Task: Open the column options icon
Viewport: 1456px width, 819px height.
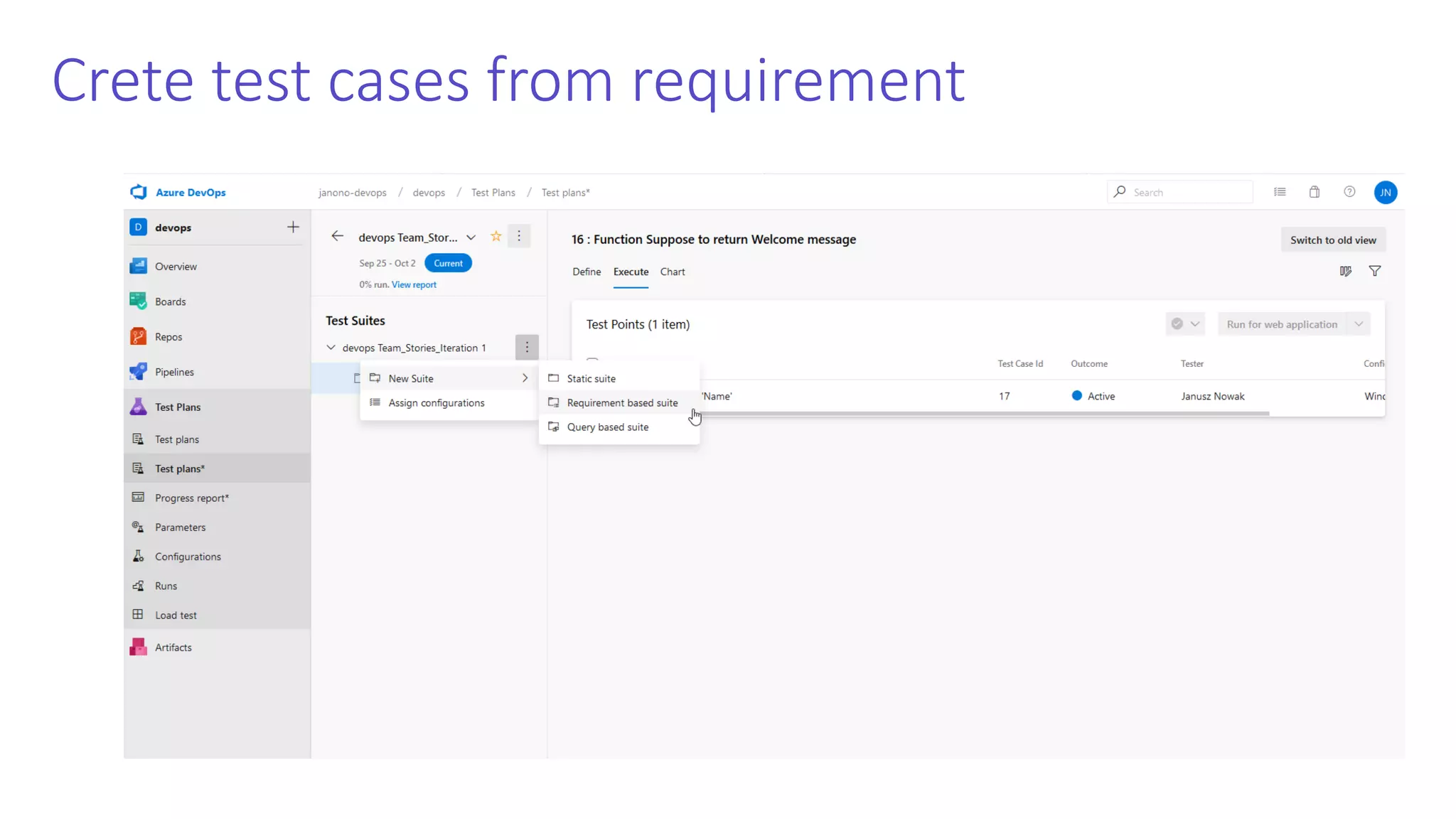Action: click(1345, 271)
